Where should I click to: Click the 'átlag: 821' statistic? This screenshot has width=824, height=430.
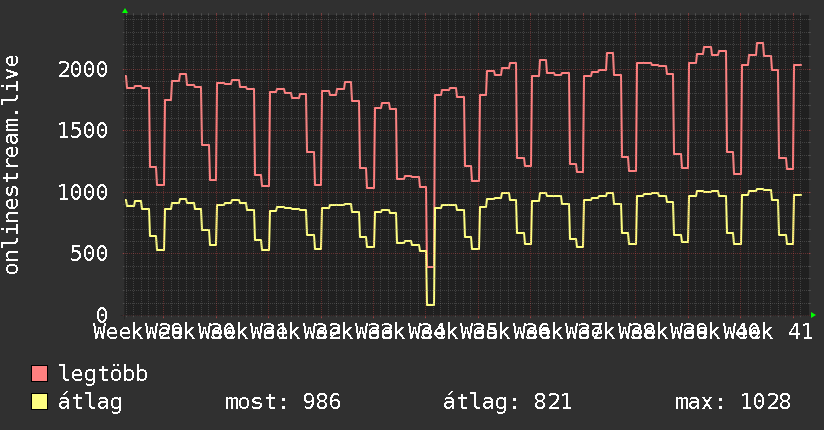click(x=507, y=402)
